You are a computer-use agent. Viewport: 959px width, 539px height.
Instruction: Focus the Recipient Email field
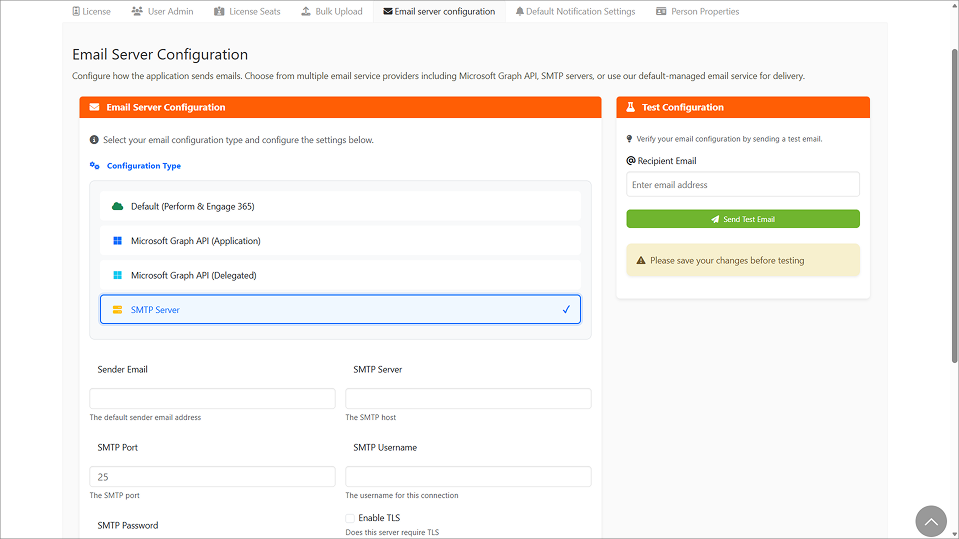click(743, 185)
